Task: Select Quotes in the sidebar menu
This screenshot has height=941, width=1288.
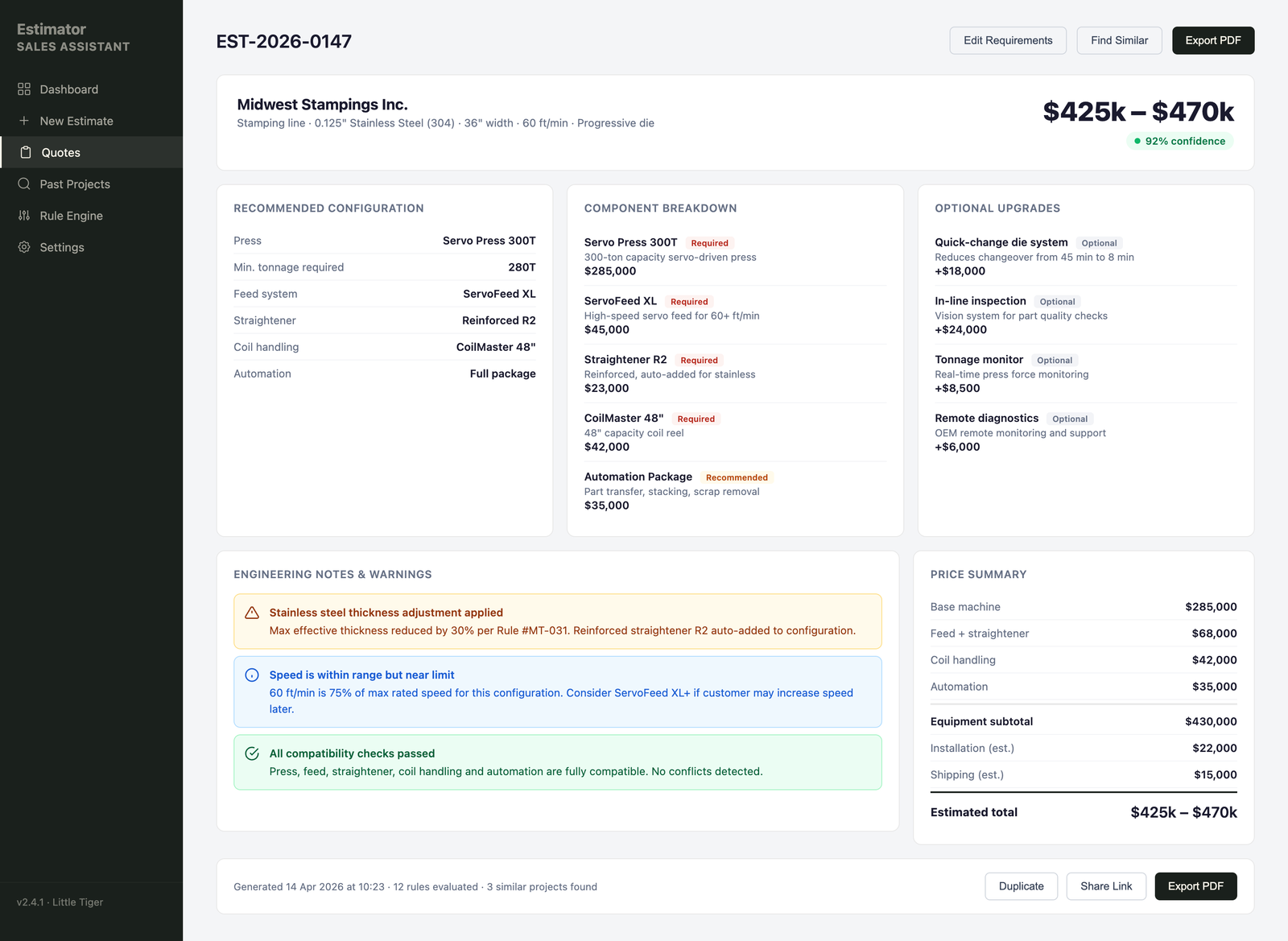Action: coord(60,152)
